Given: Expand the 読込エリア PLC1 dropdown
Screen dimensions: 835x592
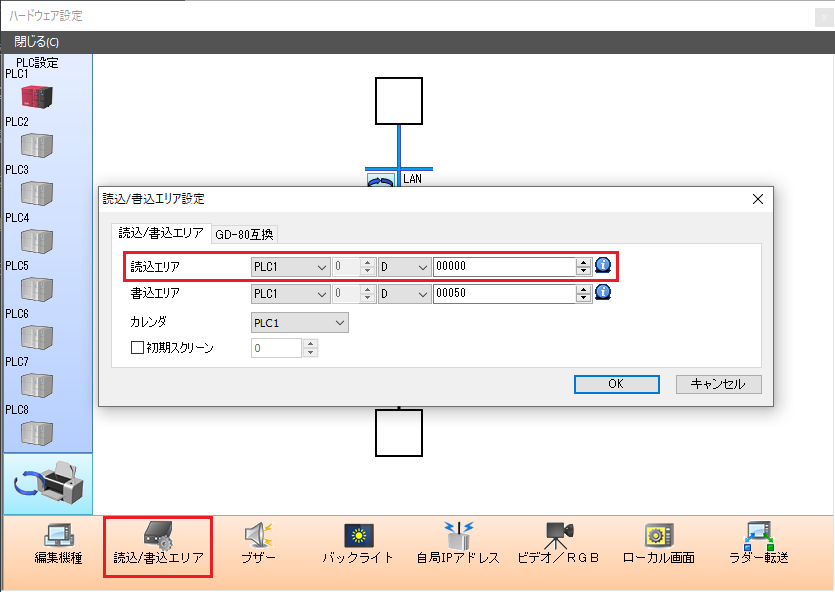Looking at the screenshot, I should click(290, 266).
